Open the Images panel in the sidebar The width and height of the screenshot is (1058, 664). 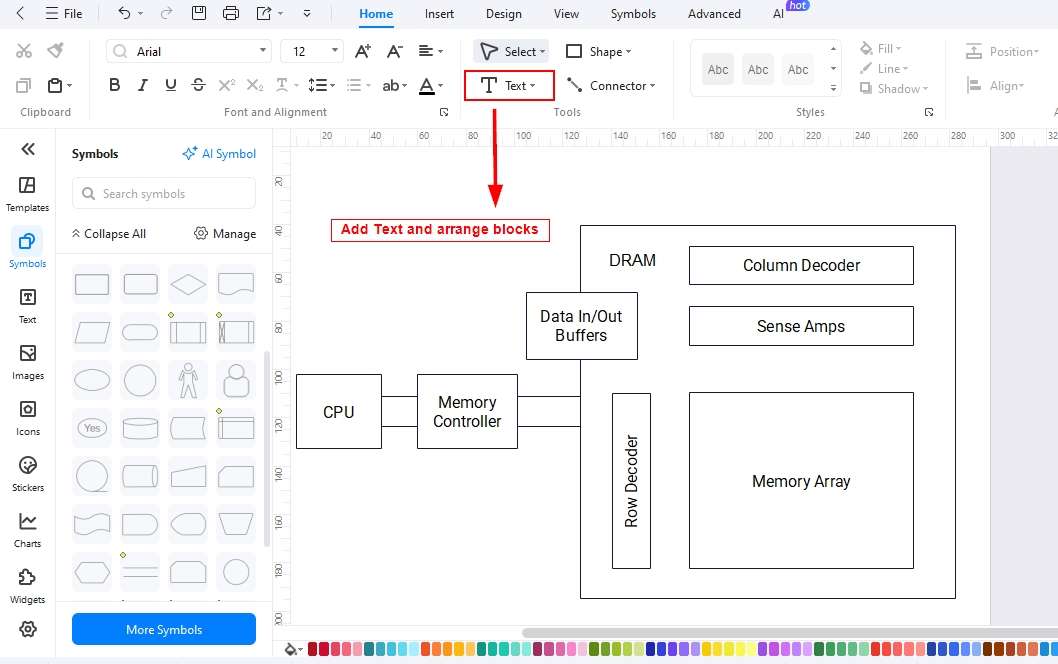click(27, 362)
